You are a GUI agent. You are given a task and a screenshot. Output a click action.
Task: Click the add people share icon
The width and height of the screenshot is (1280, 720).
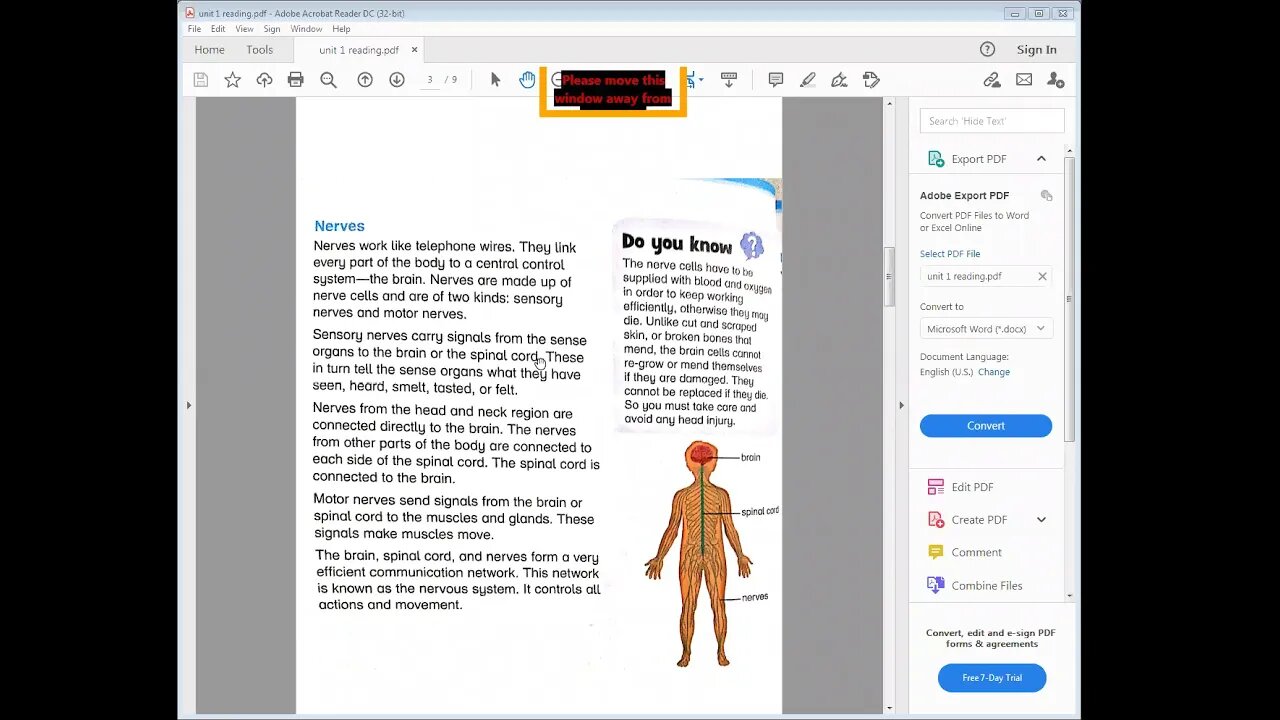click(x=1056, y=80)
